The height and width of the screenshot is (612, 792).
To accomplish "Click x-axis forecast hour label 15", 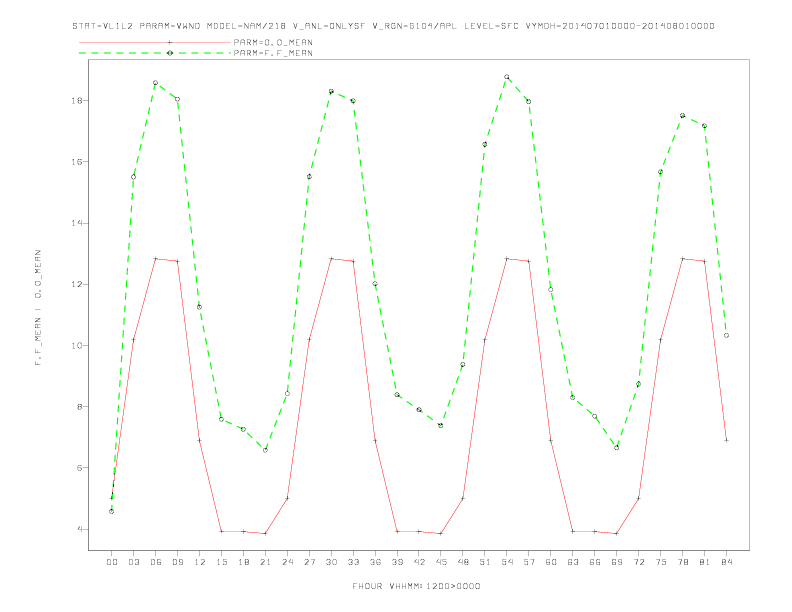I will (221, 562).
